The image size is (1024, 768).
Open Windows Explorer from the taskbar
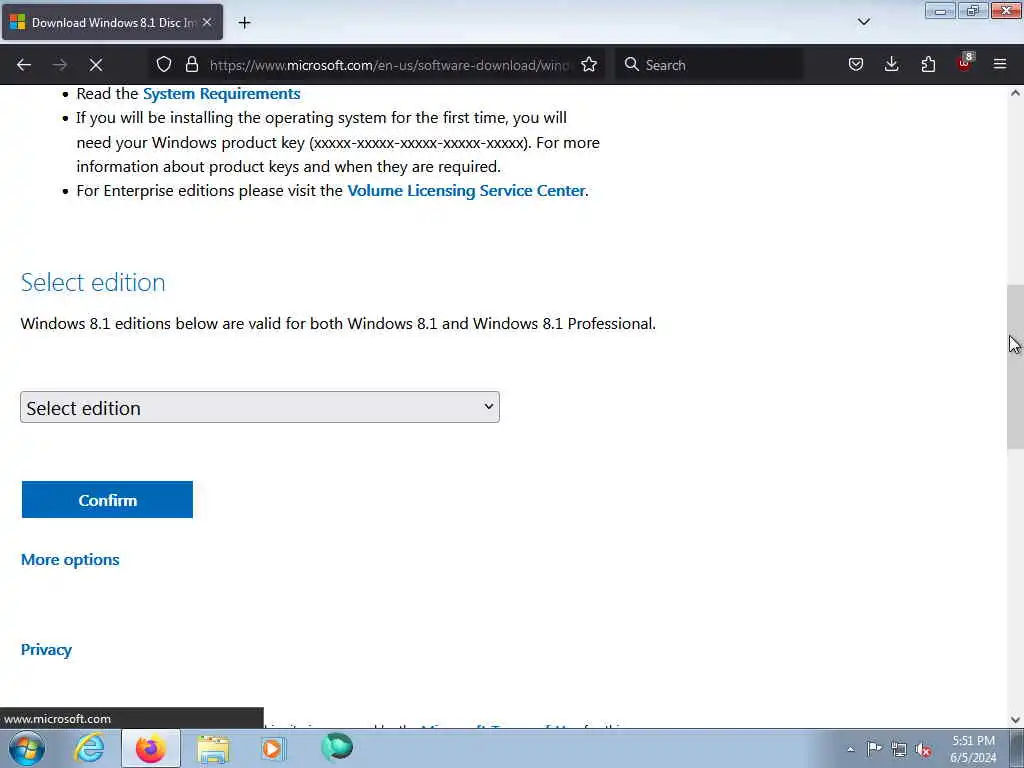coord(214,749)
